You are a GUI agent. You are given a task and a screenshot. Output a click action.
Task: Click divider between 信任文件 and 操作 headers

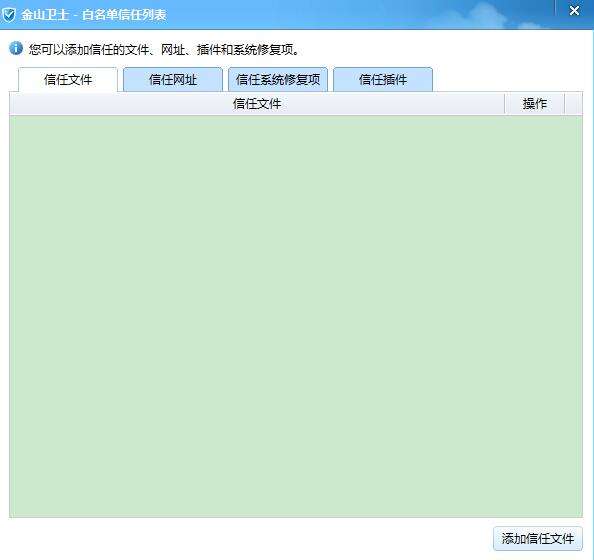[505, 103]
